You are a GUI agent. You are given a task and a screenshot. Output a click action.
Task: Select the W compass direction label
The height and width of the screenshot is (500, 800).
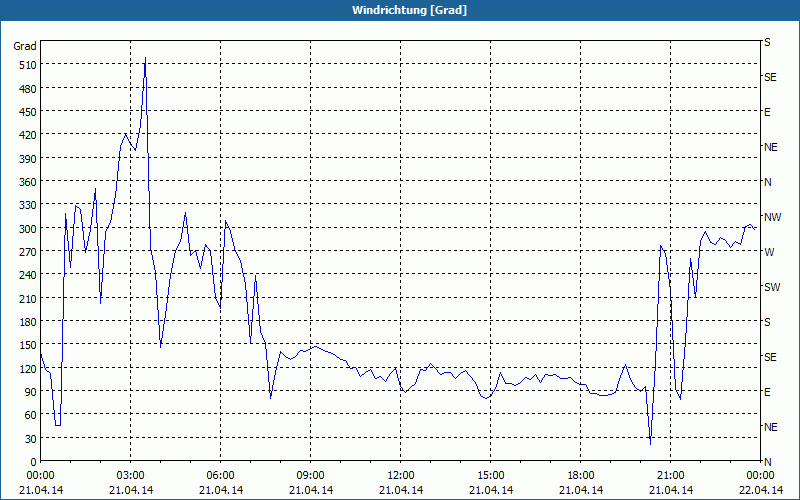pos(769,252)
